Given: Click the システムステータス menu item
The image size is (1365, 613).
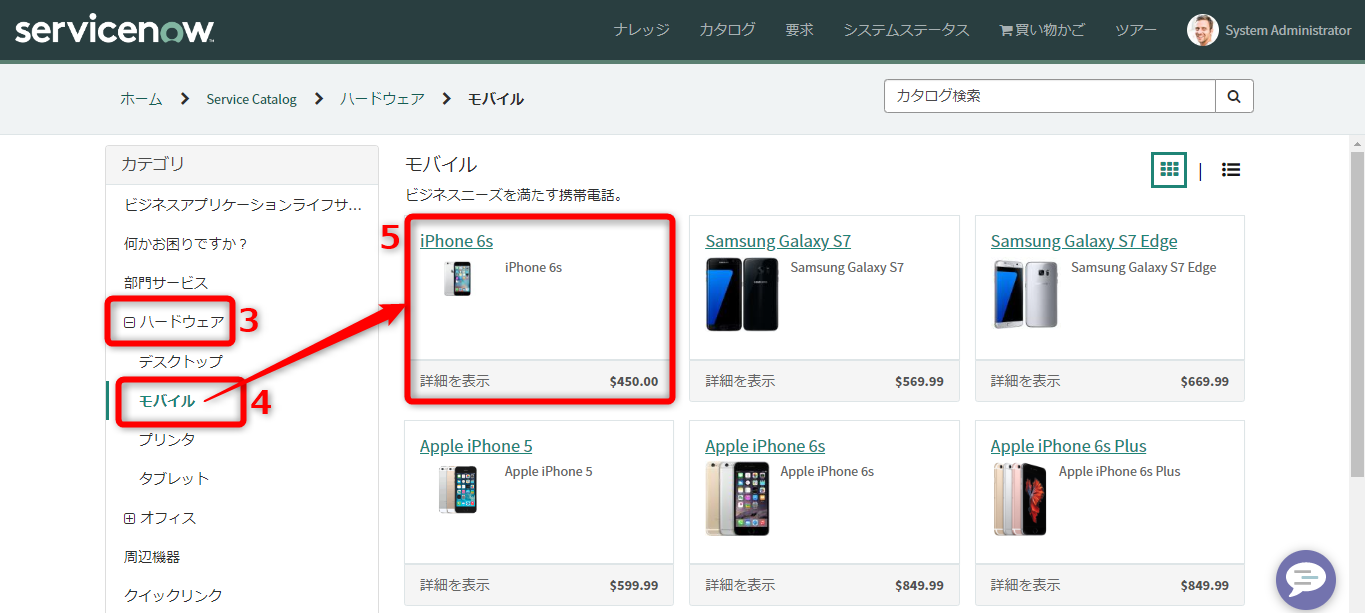Looking at the screenshot, I should 905,29.
